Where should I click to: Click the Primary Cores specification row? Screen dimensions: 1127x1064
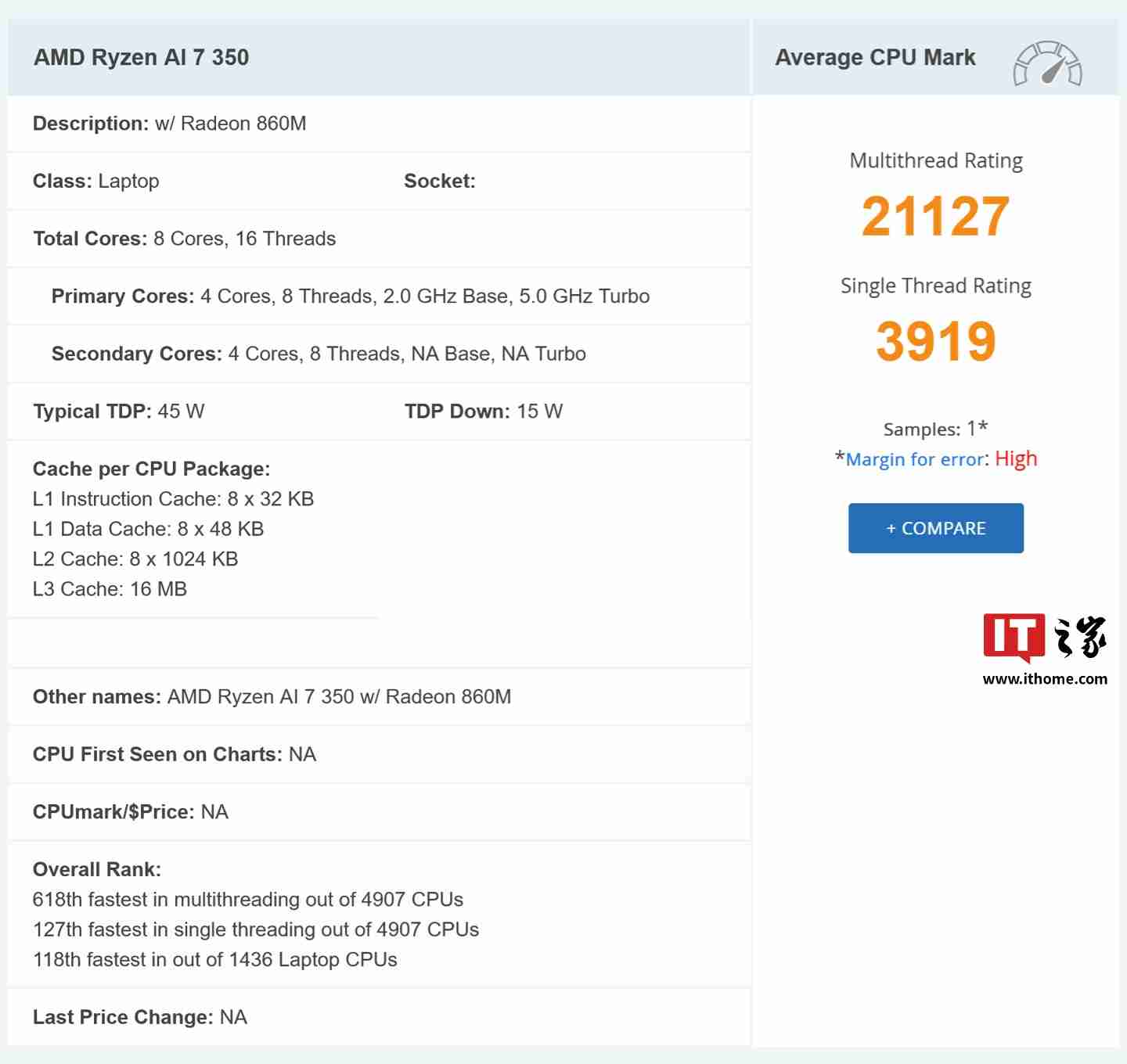pos(350,296)
